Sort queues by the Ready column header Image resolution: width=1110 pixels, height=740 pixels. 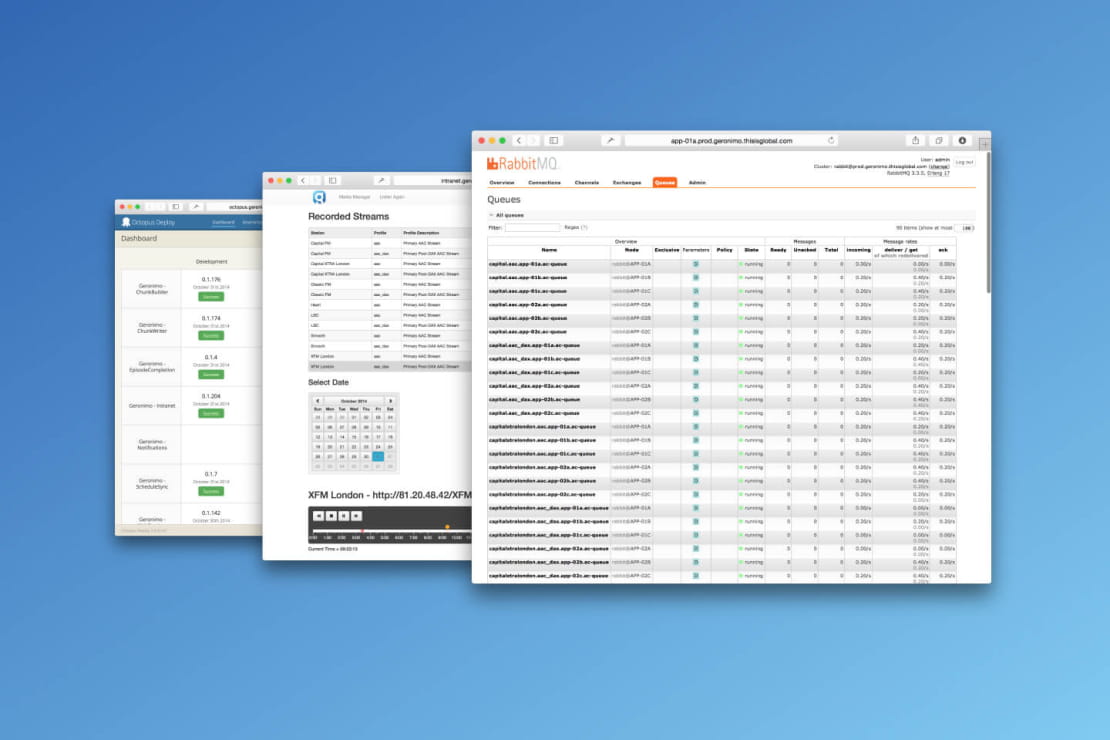click(x=778, y=250)
